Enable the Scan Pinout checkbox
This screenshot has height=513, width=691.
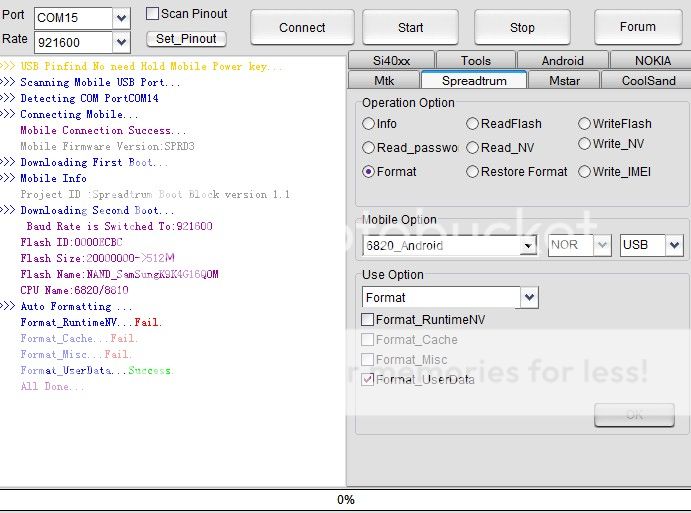click(153, 14)
